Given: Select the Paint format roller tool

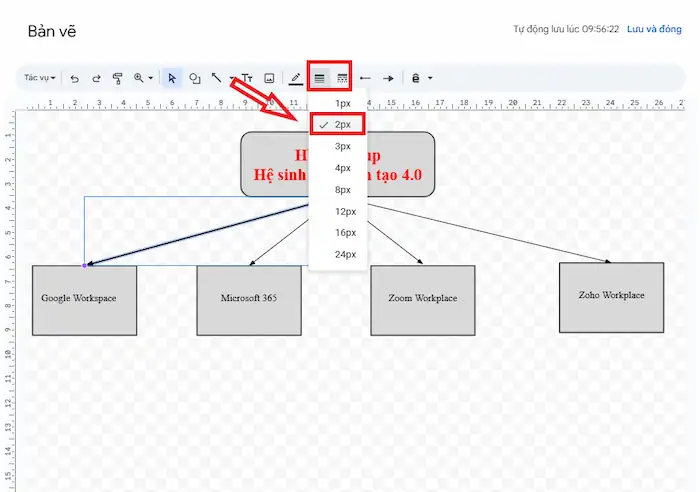Looking at the screenshot, I should point(117,79).
